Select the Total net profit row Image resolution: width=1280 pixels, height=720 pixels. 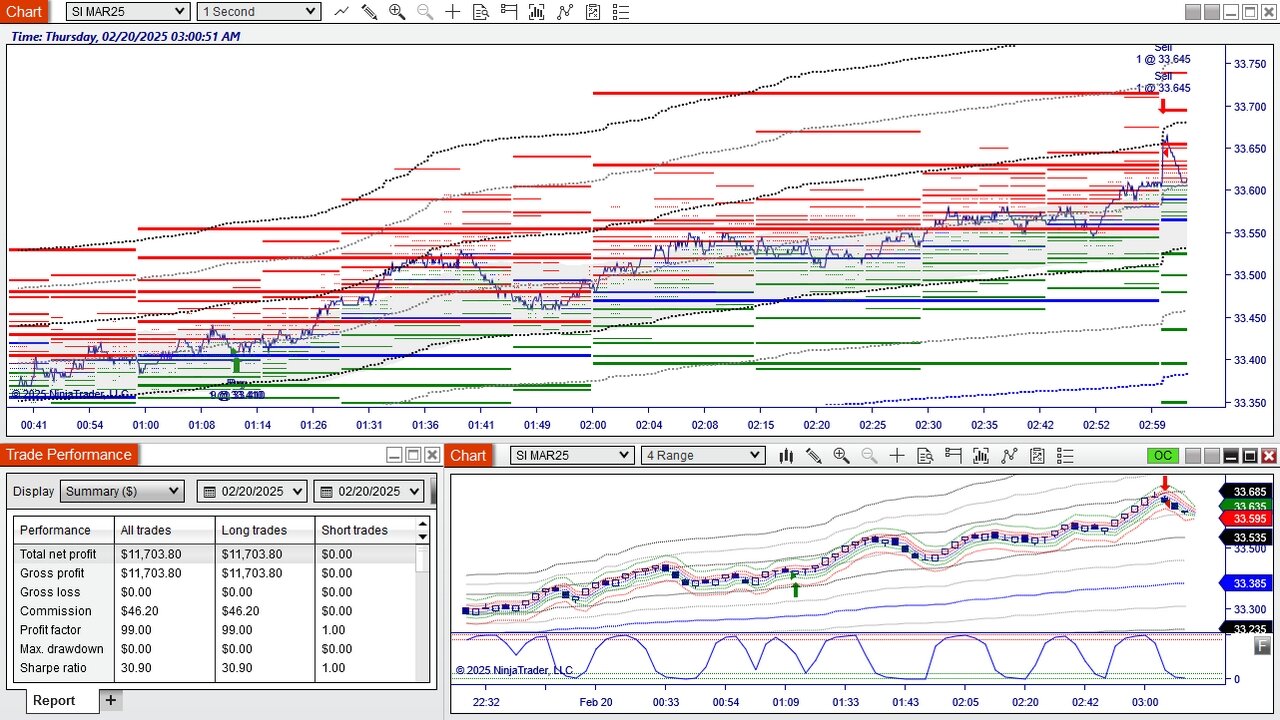pyautogui.click(x=215, y=554)
